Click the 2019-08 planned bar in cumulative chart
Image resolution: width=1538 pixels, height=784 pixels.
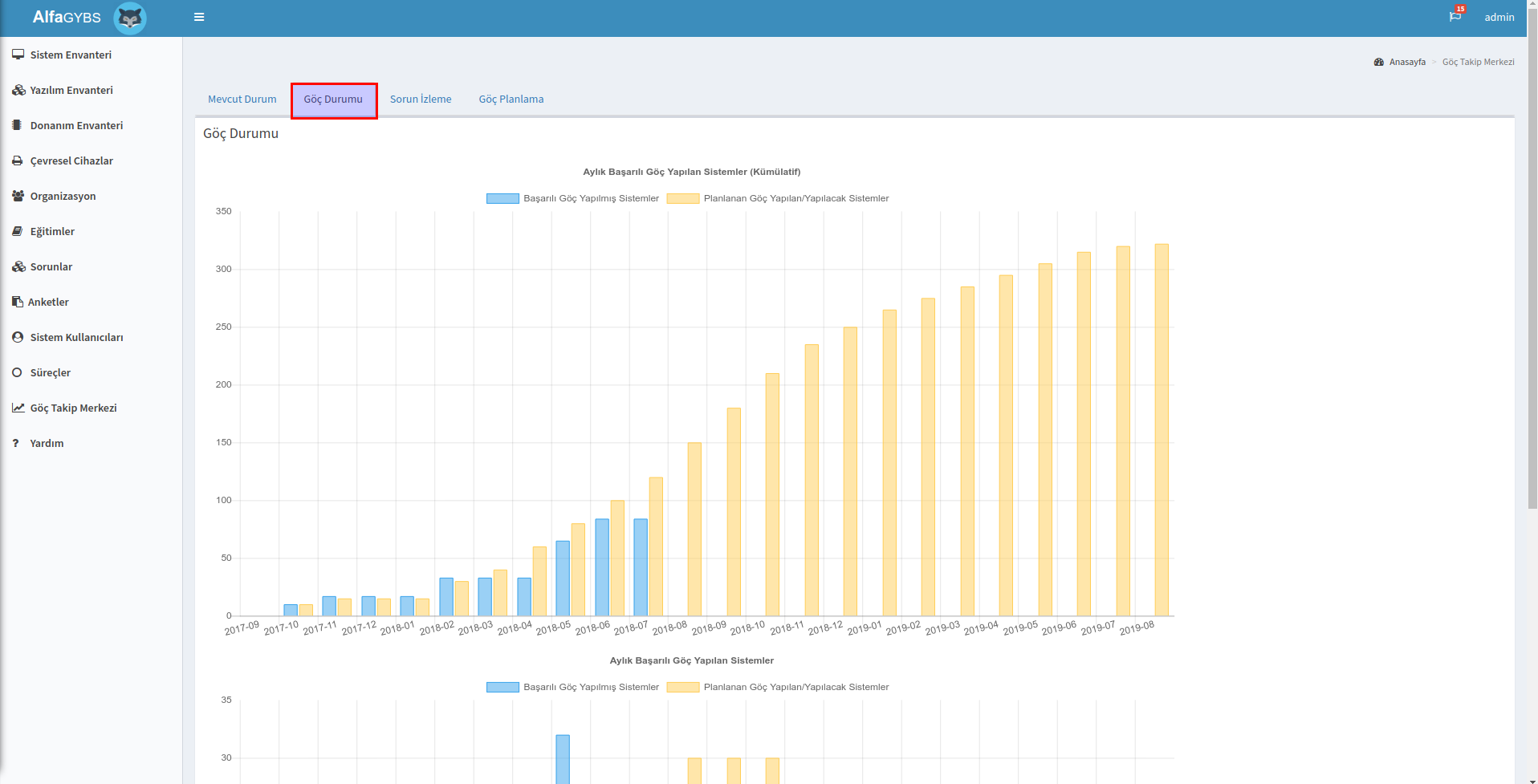pyautogui.click(x=1162, y=430)
